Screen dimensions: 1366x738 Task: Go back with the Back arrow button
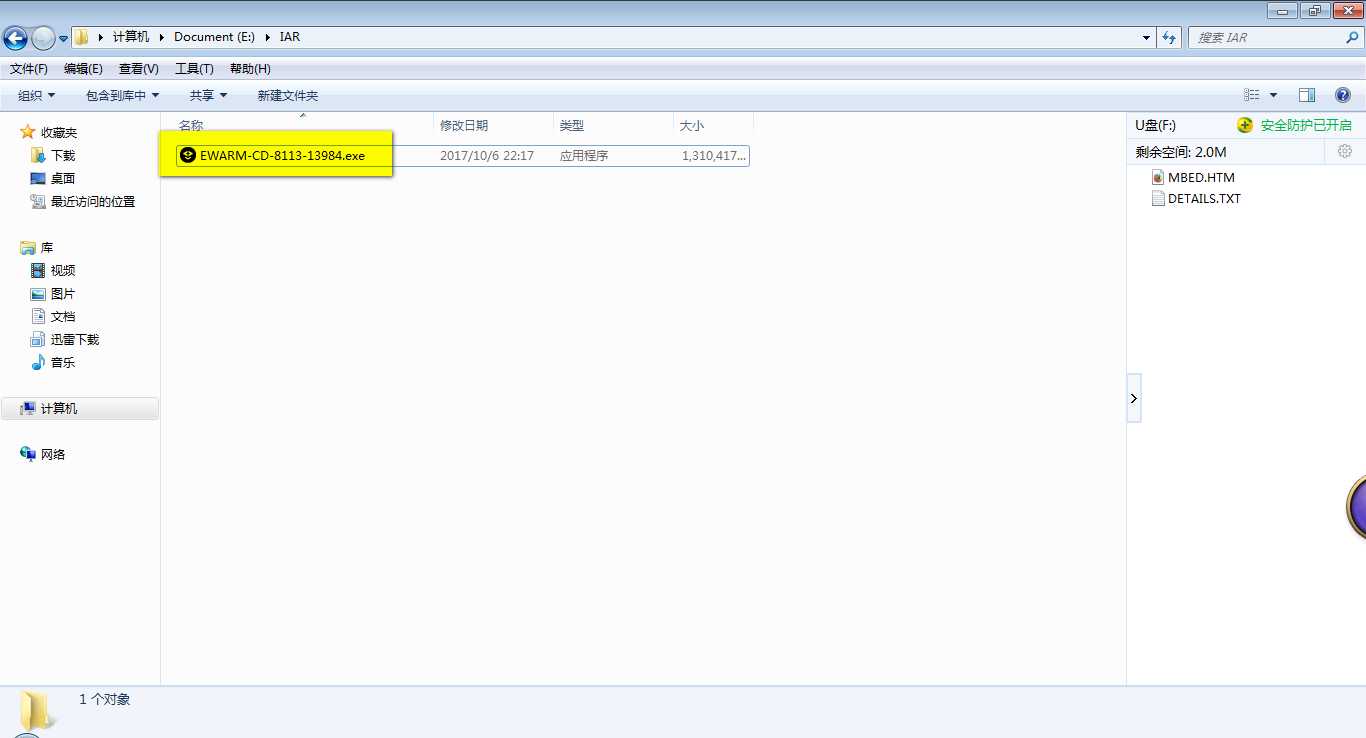15,38
